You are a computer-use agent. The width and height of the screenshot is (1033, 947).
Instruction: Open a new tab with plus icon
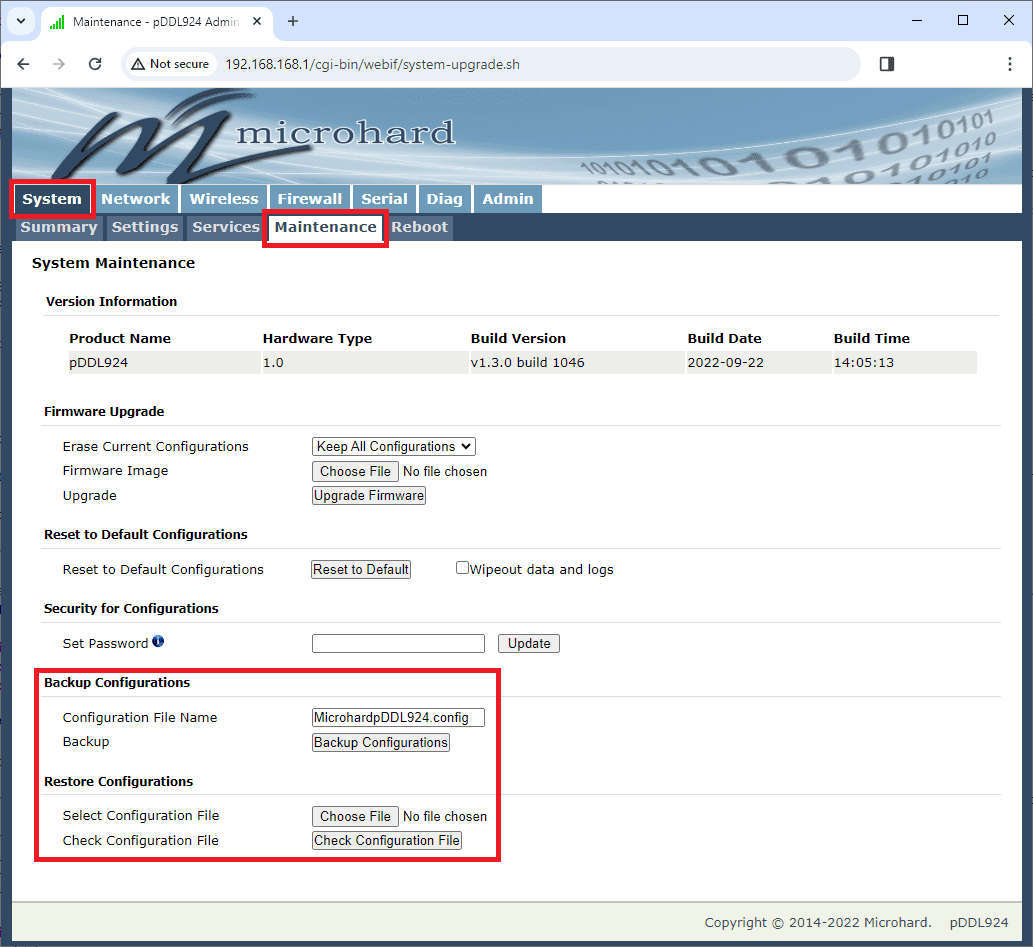tap(293, 21)
